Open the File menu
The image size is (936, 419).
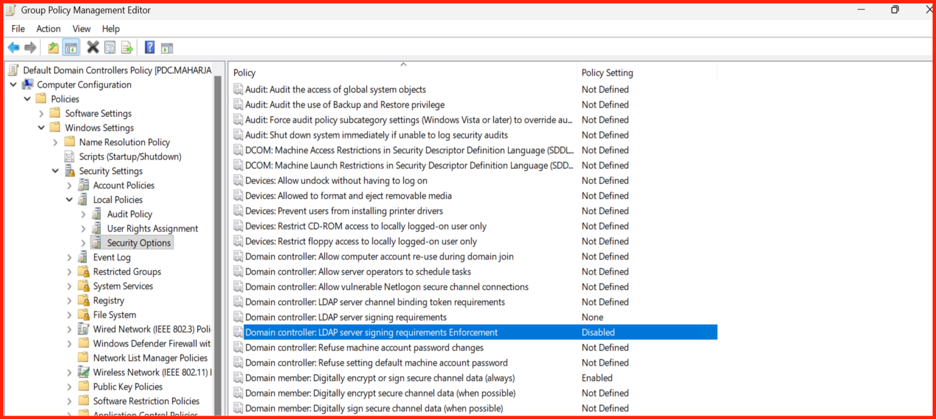pyautogui.click(x=18, y=29)
